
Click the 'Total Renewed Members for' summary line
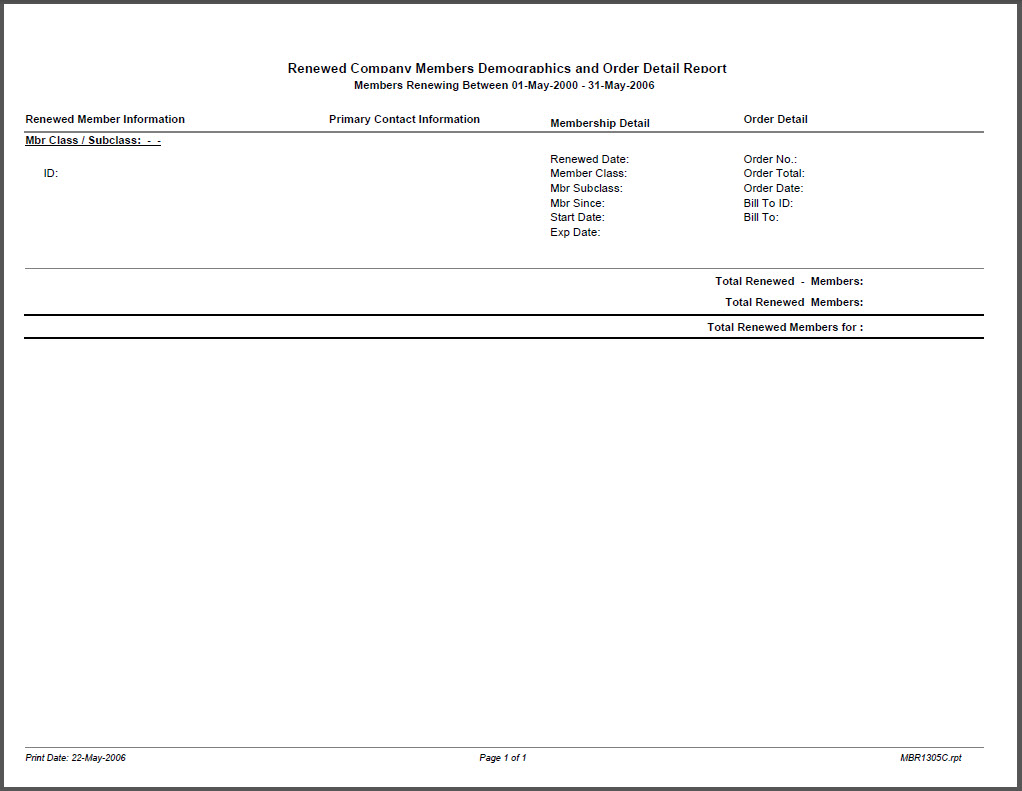(x=785, y=327)
